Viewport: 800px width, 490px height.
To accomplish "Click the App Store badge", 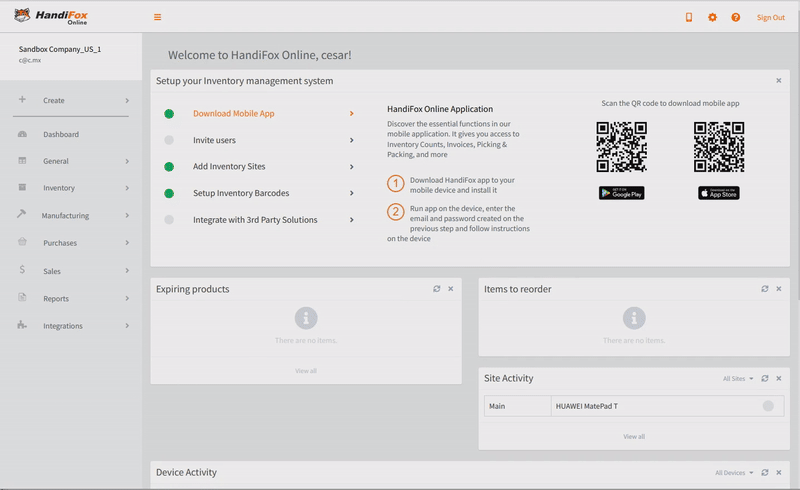I will [x=719, y=193].
